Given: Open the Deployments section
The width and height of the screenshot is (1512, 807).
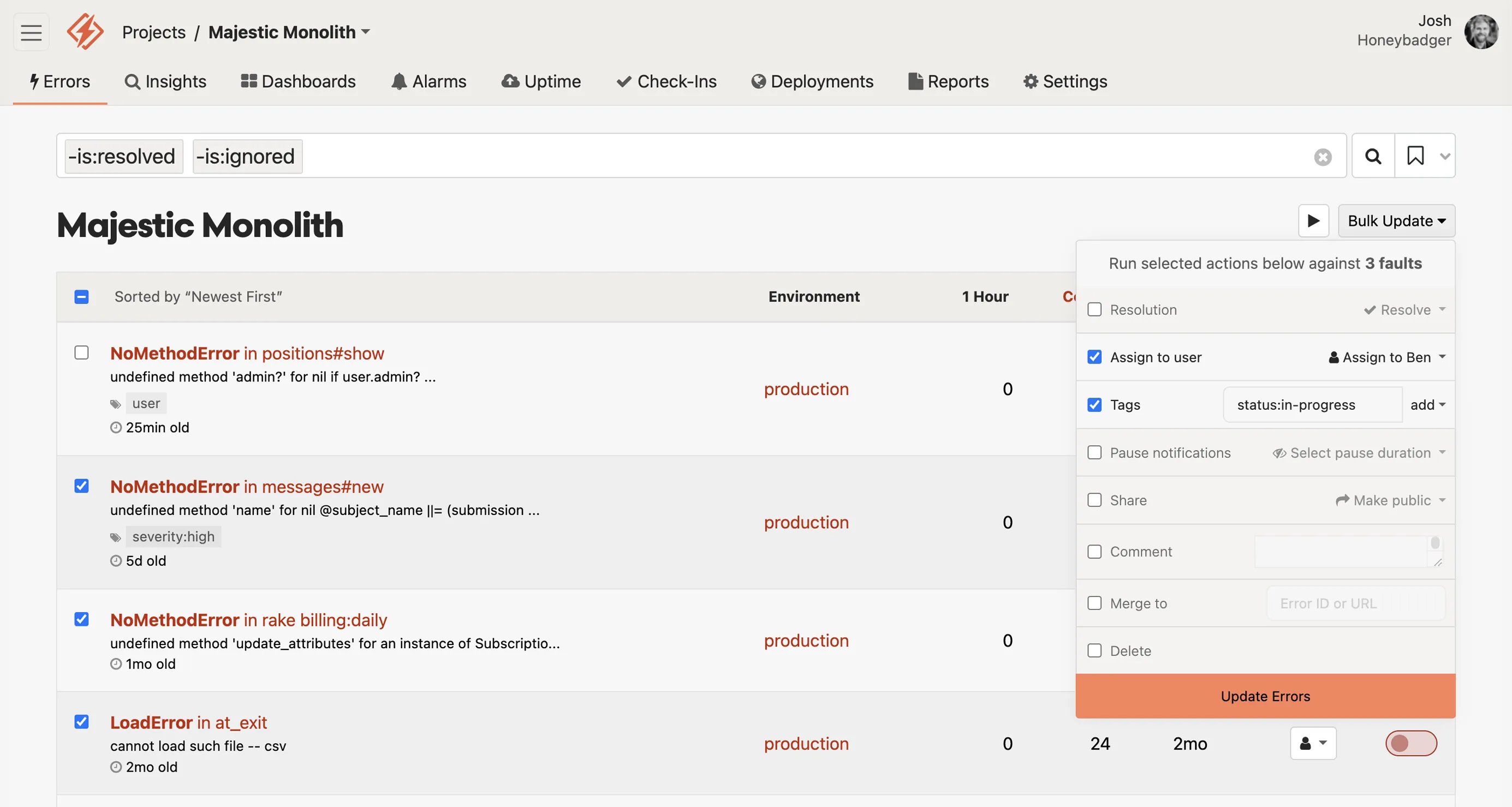Looking at the screenshot, I should click(812, 82).
